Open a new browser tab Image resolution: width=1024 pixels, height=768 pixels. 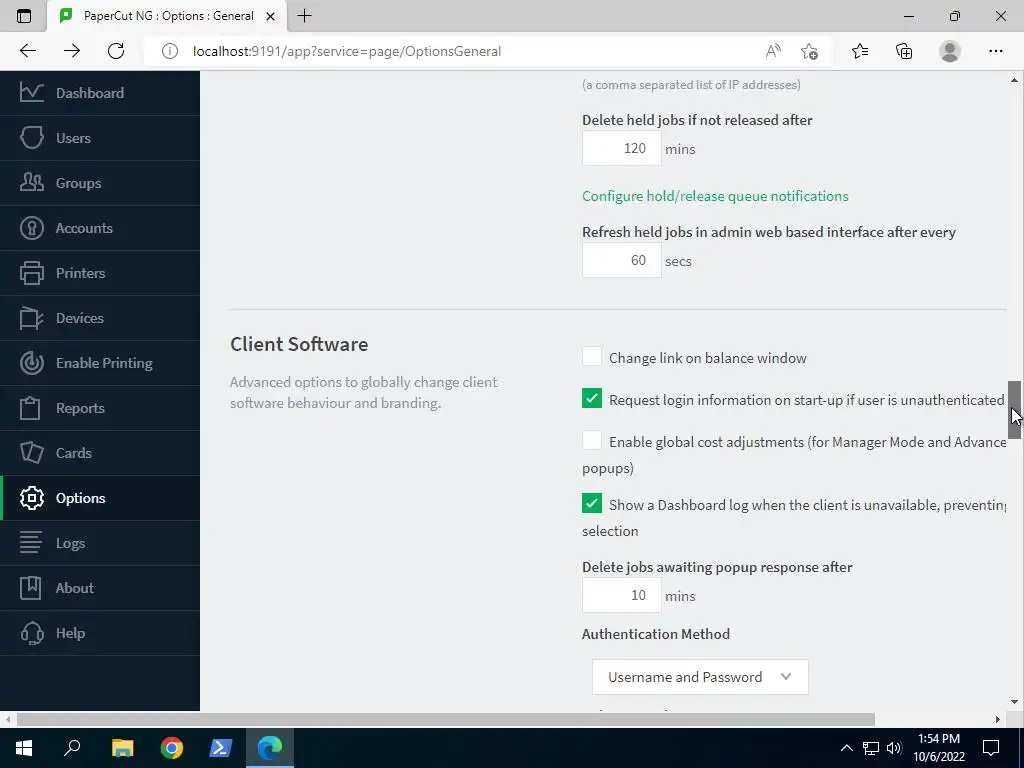(304, 16)
